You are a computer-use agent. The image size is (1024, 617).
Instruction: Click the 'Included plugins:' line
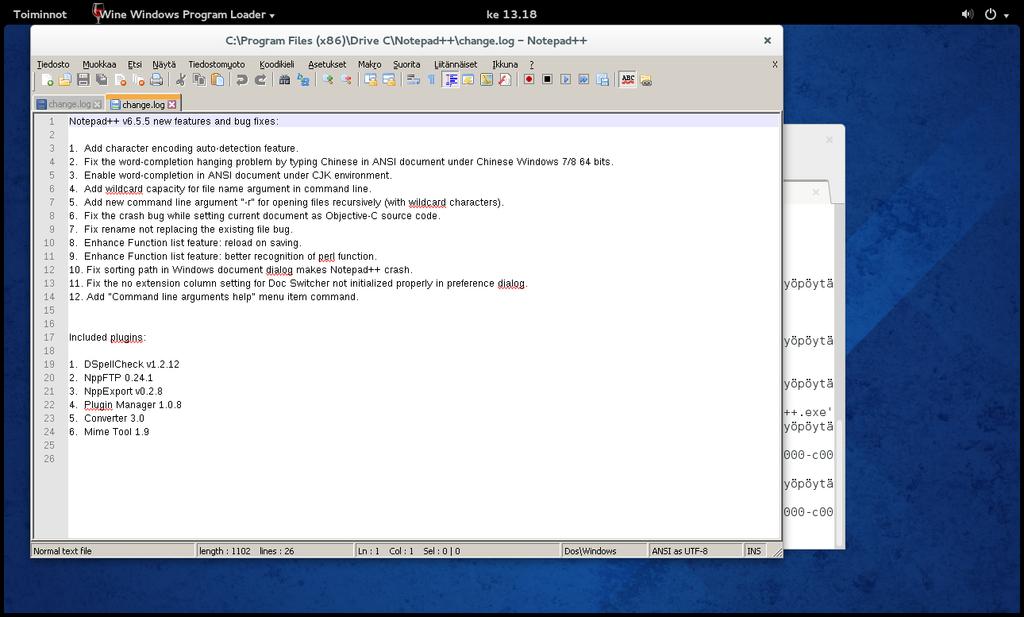107,338
